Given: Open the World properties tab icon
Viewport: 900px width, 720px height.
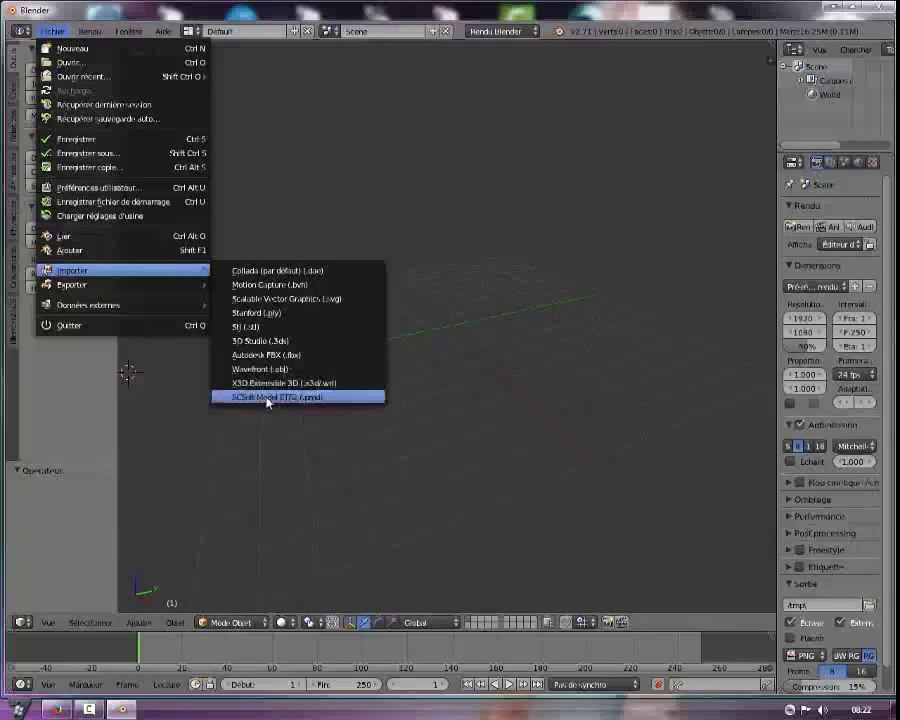Looking at the screenshot, I should click(x=858, y=163).
